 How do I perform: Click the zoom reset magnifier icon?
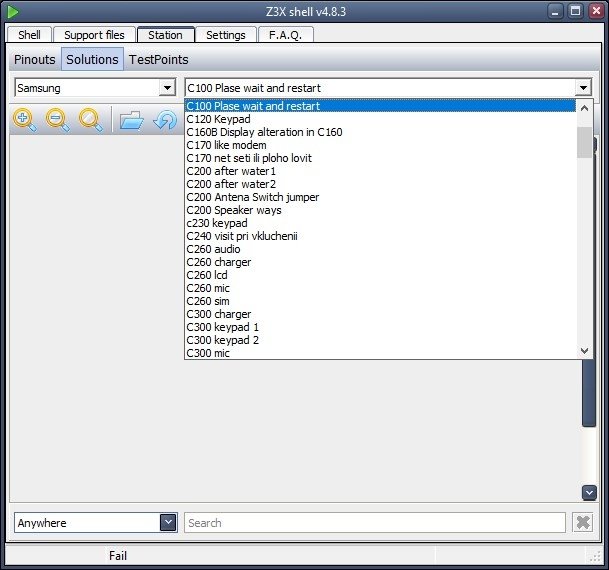90,120
